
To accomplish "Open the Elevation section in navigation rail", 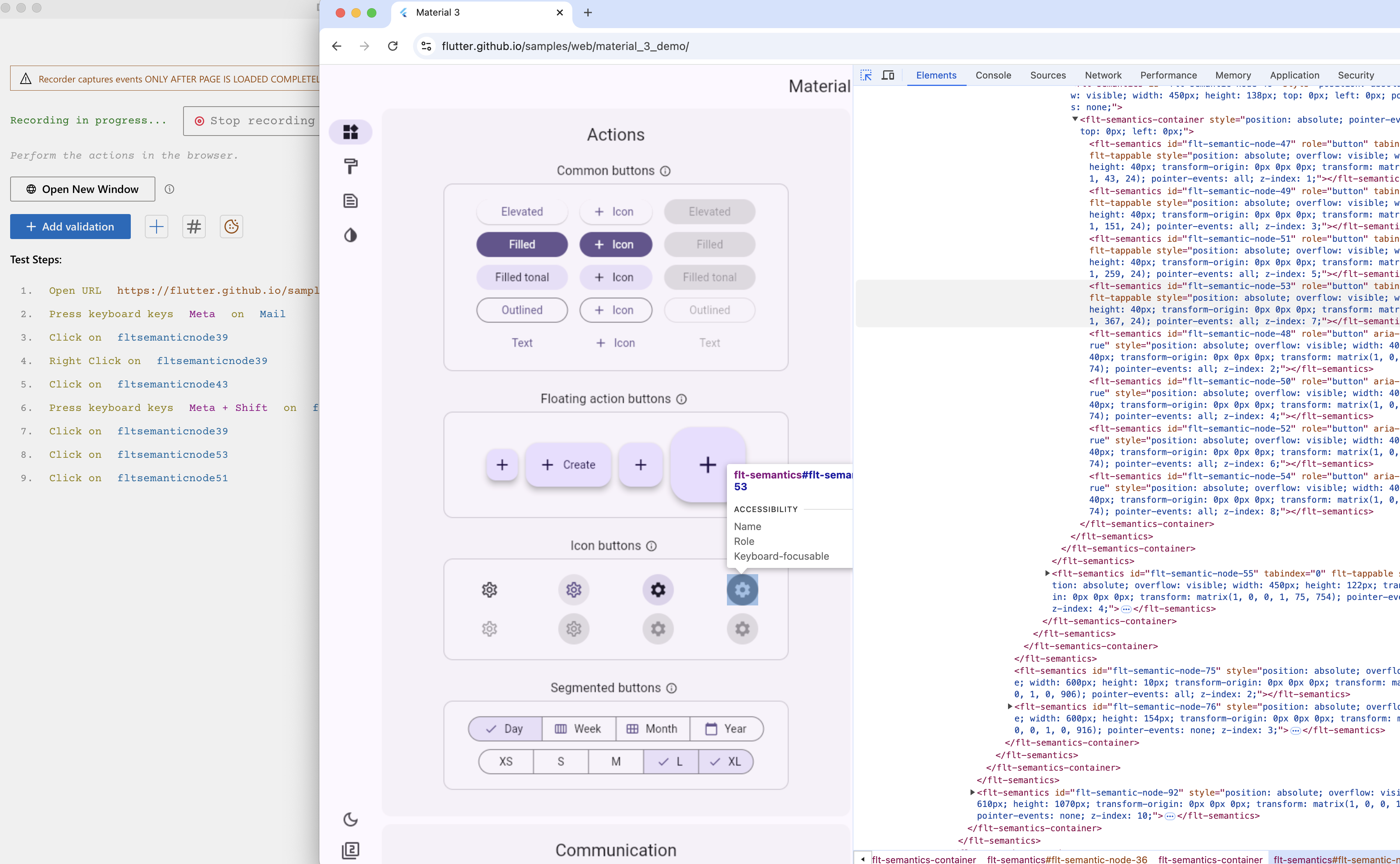I will point(351,236).
